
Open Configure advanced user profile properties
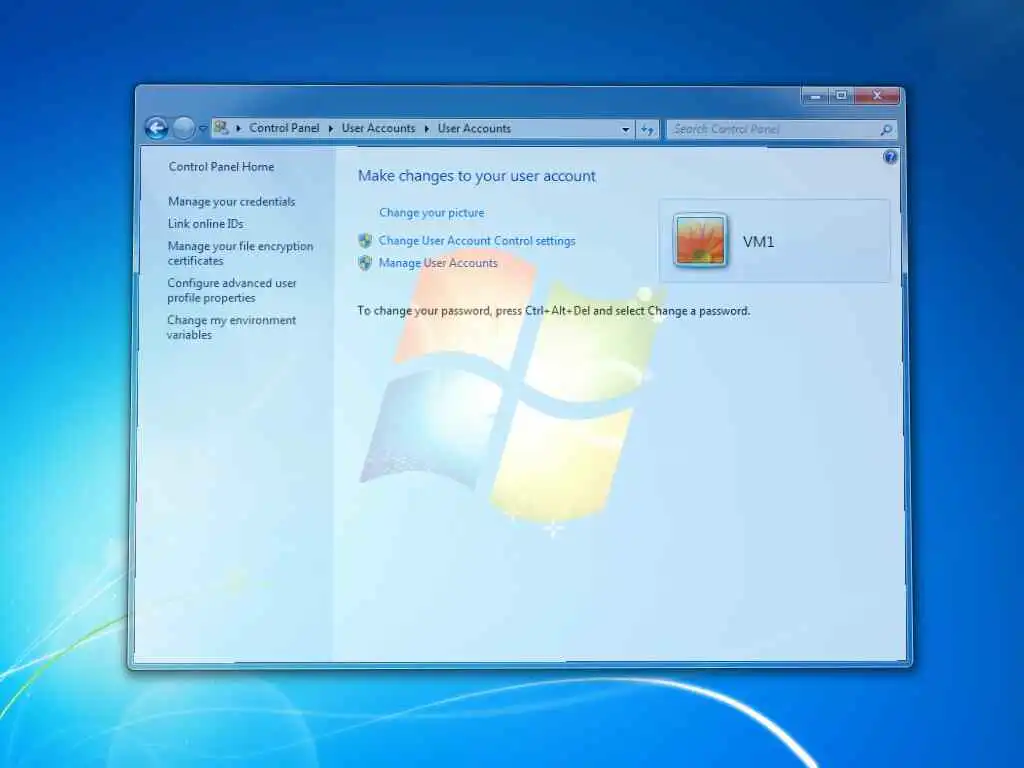pyautogui.click(x=232, y=291)
